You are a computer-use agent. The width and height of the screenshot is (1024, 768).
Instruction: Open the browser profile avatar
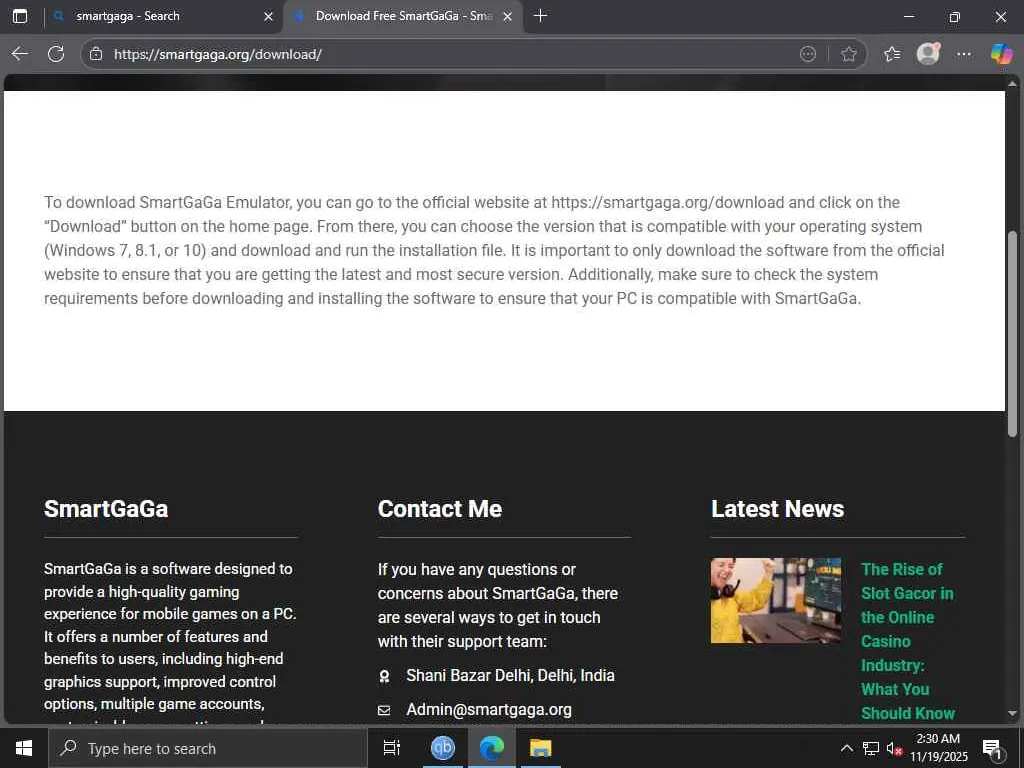[928, 54]
